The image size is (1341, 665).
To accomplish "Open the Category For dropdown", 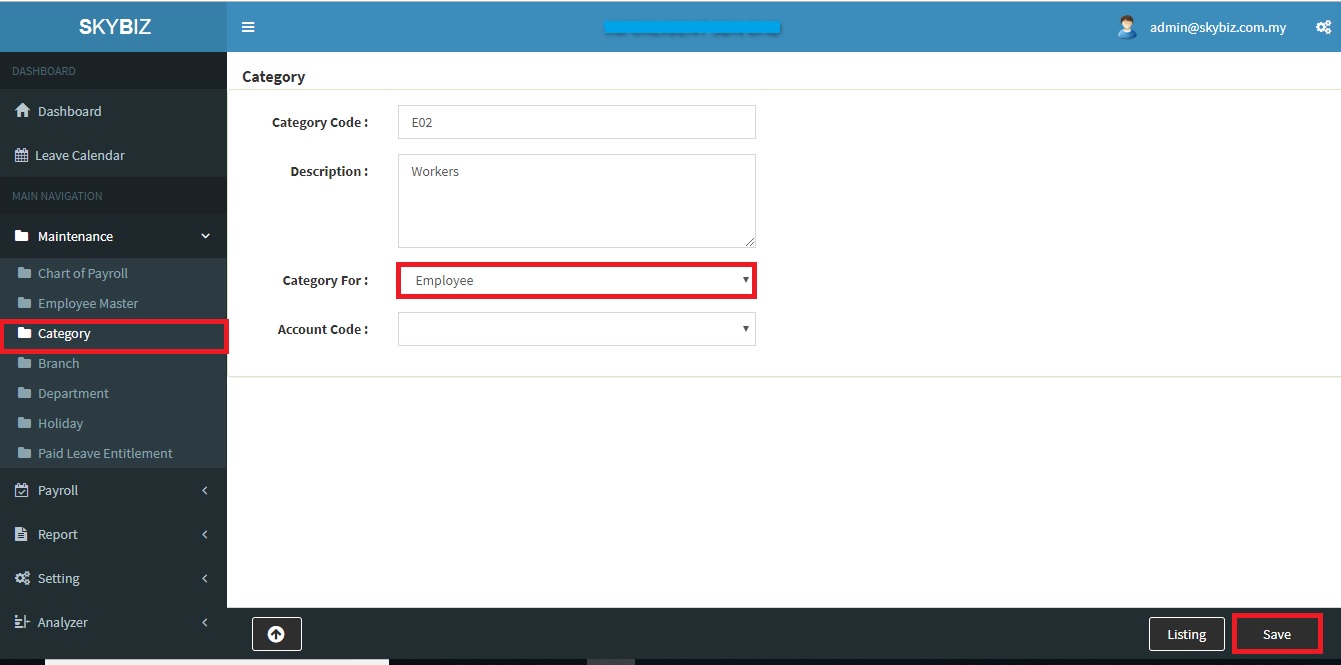I will click(x=576, y=281).
